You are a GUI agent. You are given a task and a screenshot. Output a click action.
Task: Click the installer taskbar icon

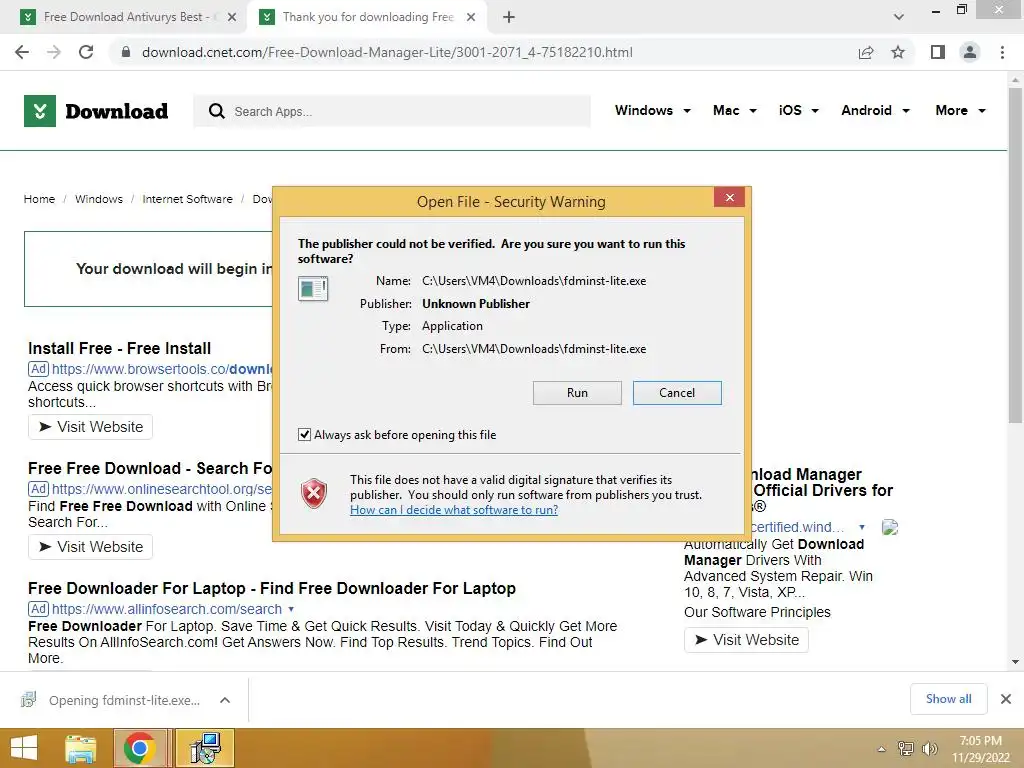tap(205, 748)
